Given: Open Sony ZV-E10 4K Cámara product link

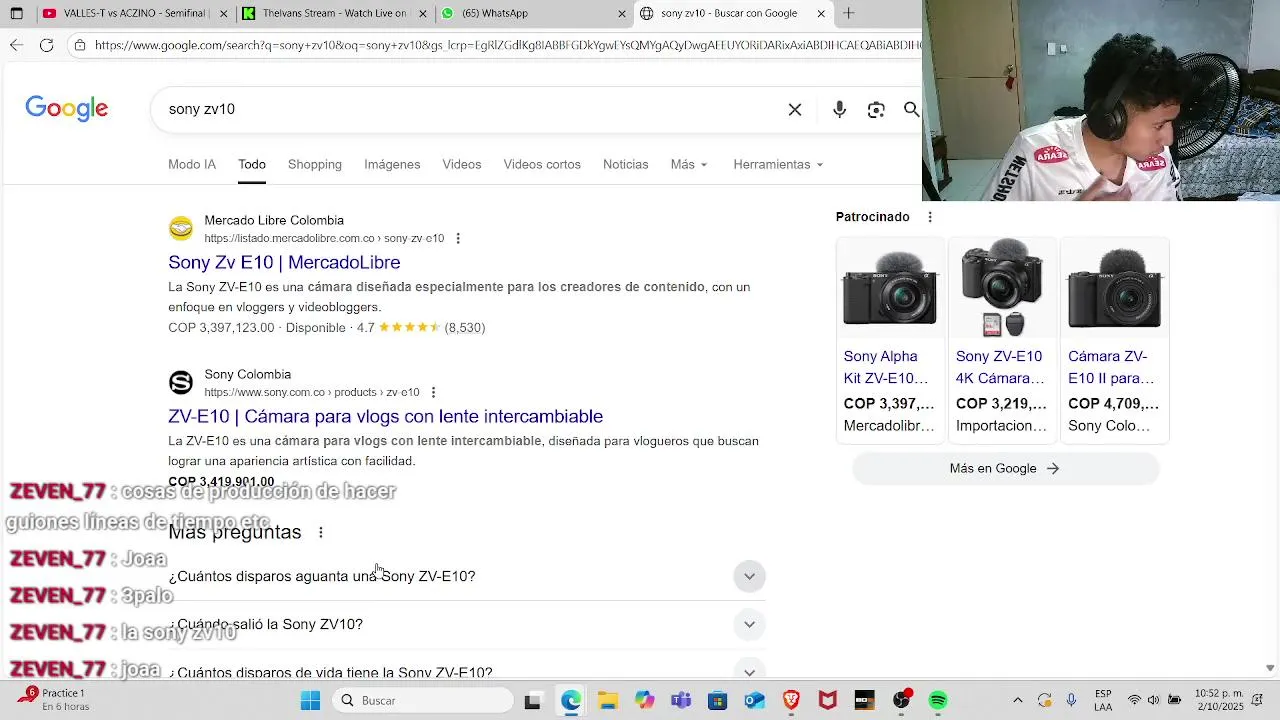Looking at the screenshot, I should [1000, 368].
